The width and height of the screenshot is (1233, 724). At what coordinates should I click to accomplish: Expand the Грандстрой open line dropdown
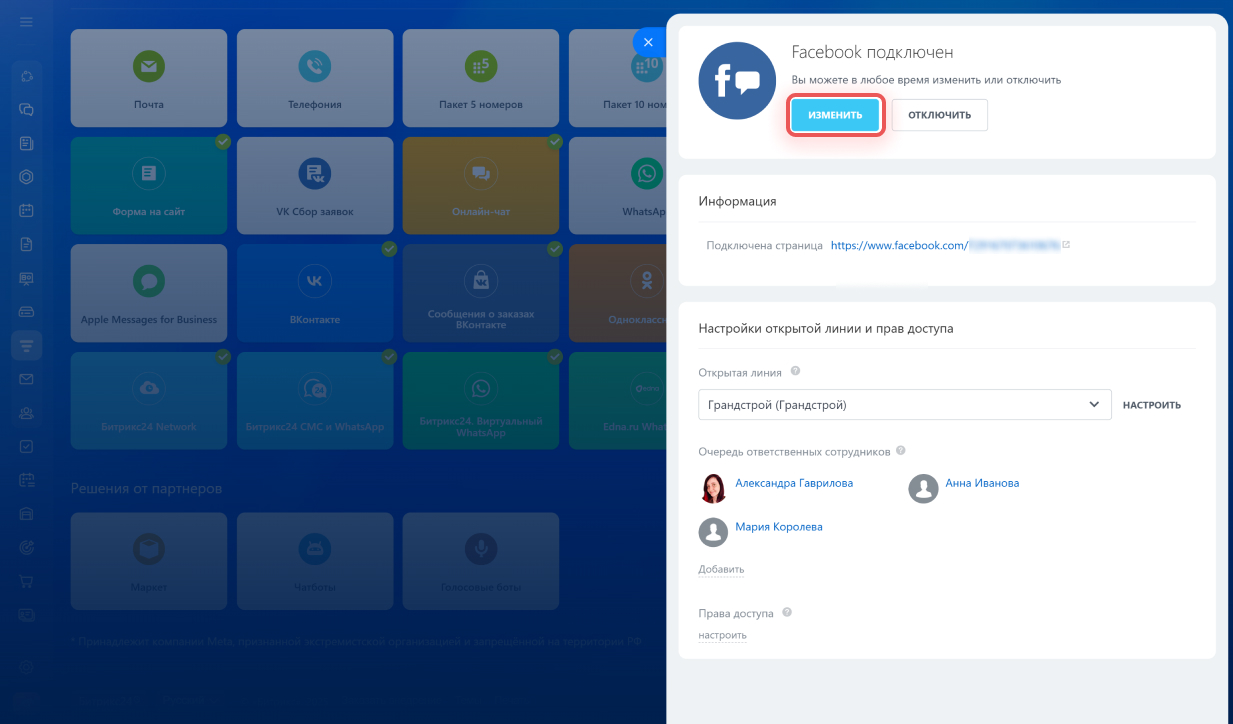905,405
